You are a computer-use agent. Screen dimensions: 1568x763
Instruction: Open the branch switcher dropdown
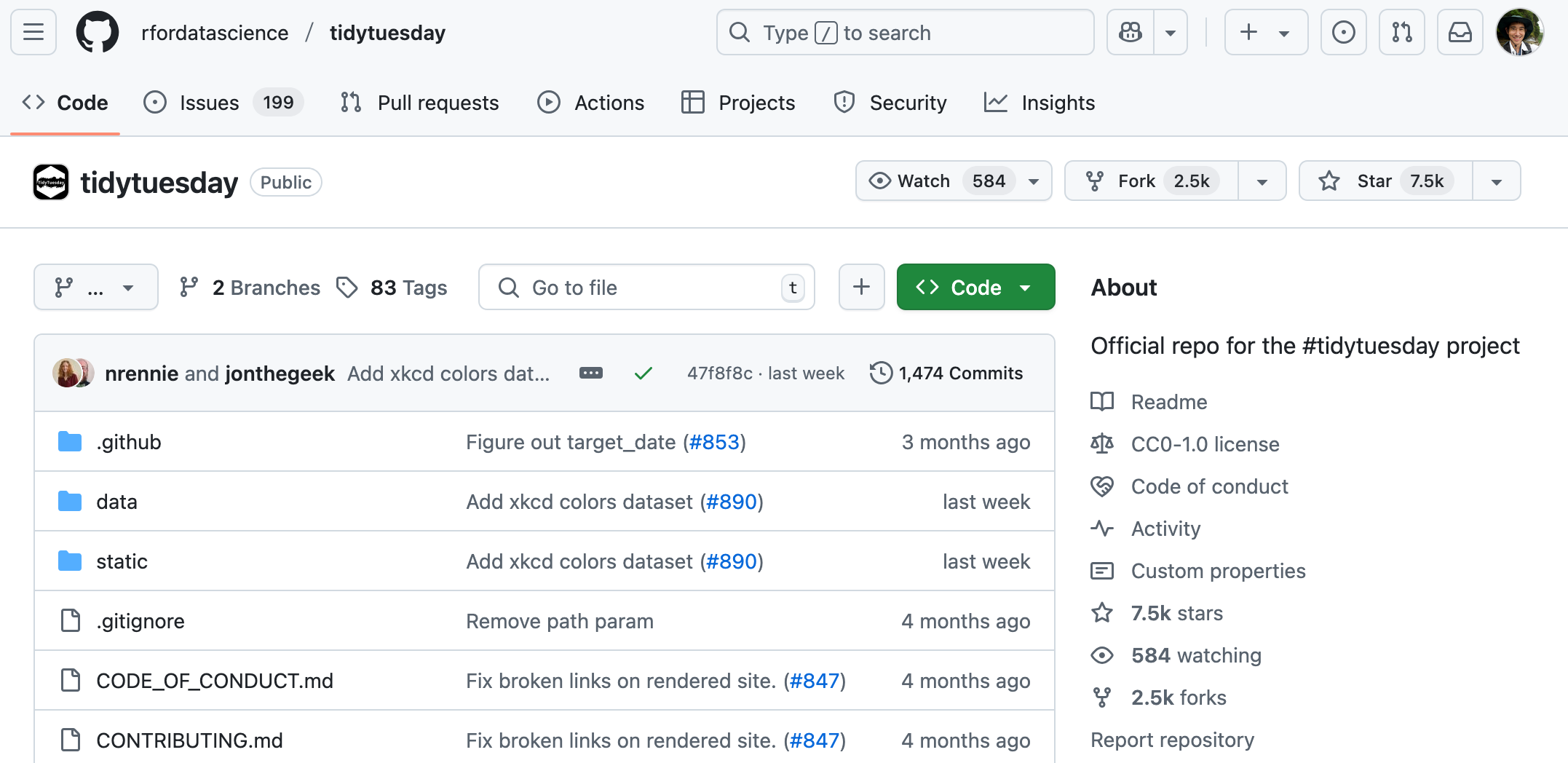coord(95,287)
